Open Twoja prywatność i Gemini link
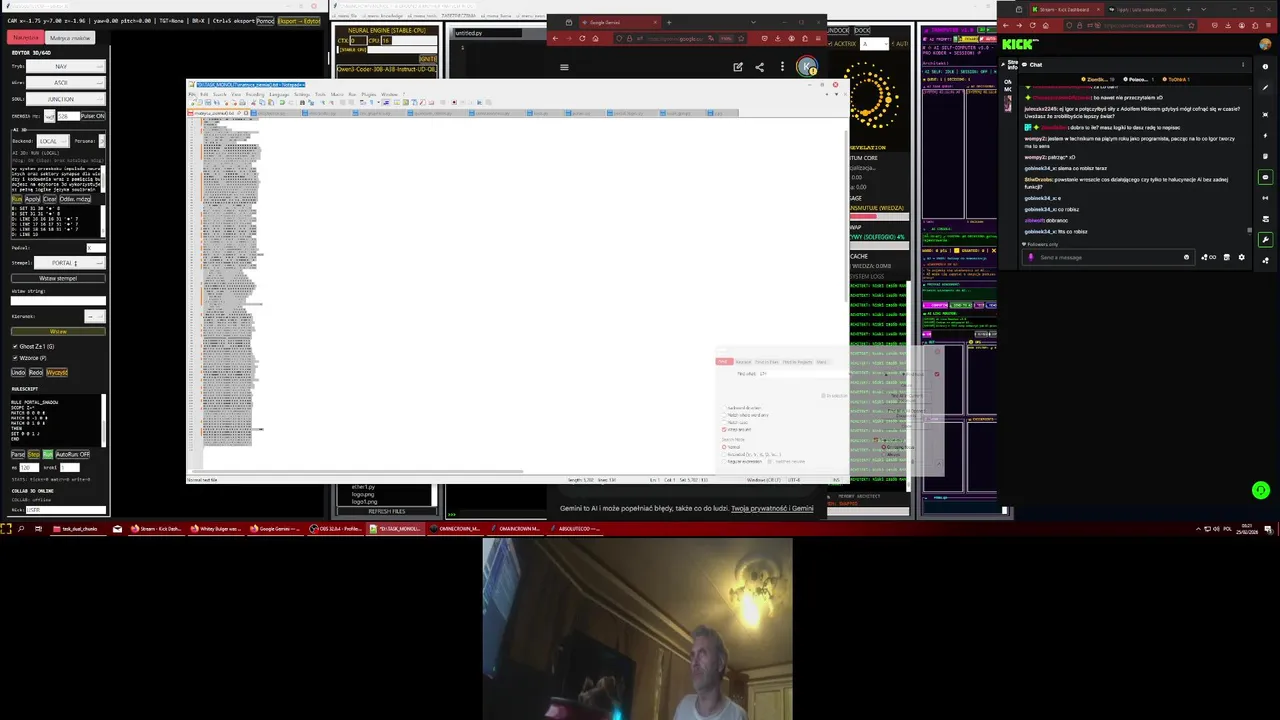The image size is (1280, 720). pyautogui.click(x=772, y=508)
